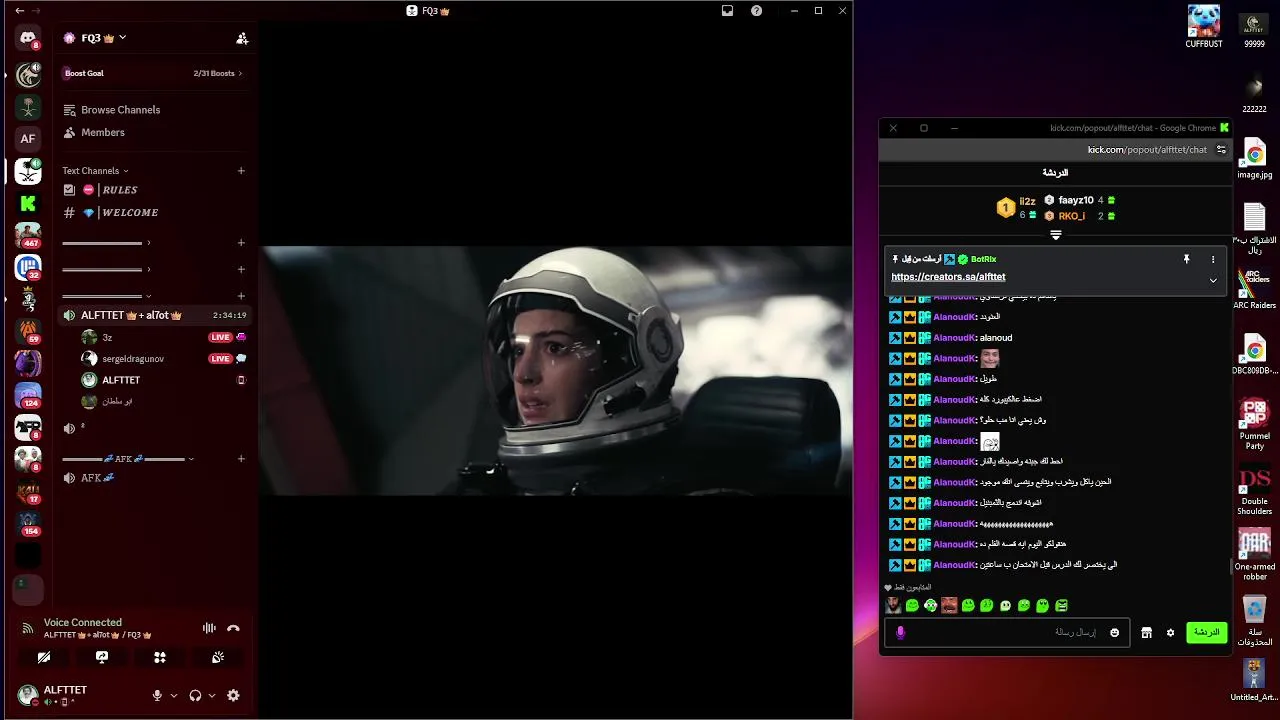
Task: Turn on camera in Discord voice panel
Action: 44,657
